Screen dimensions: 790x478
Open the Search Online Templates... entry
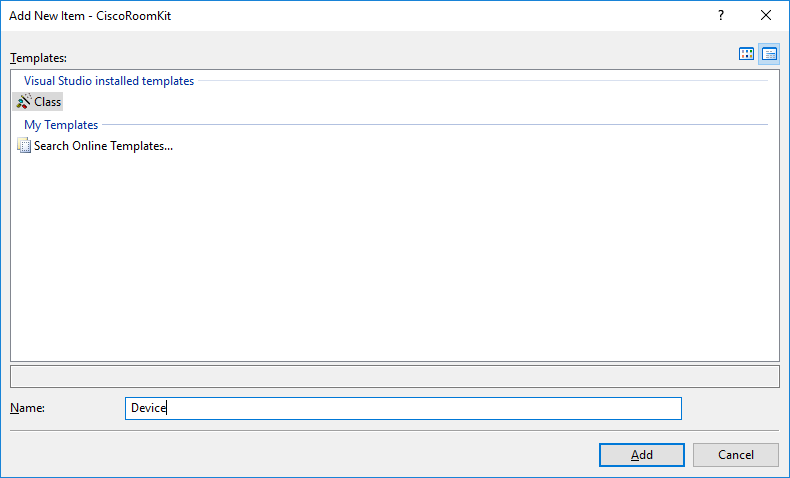[103, 146]
